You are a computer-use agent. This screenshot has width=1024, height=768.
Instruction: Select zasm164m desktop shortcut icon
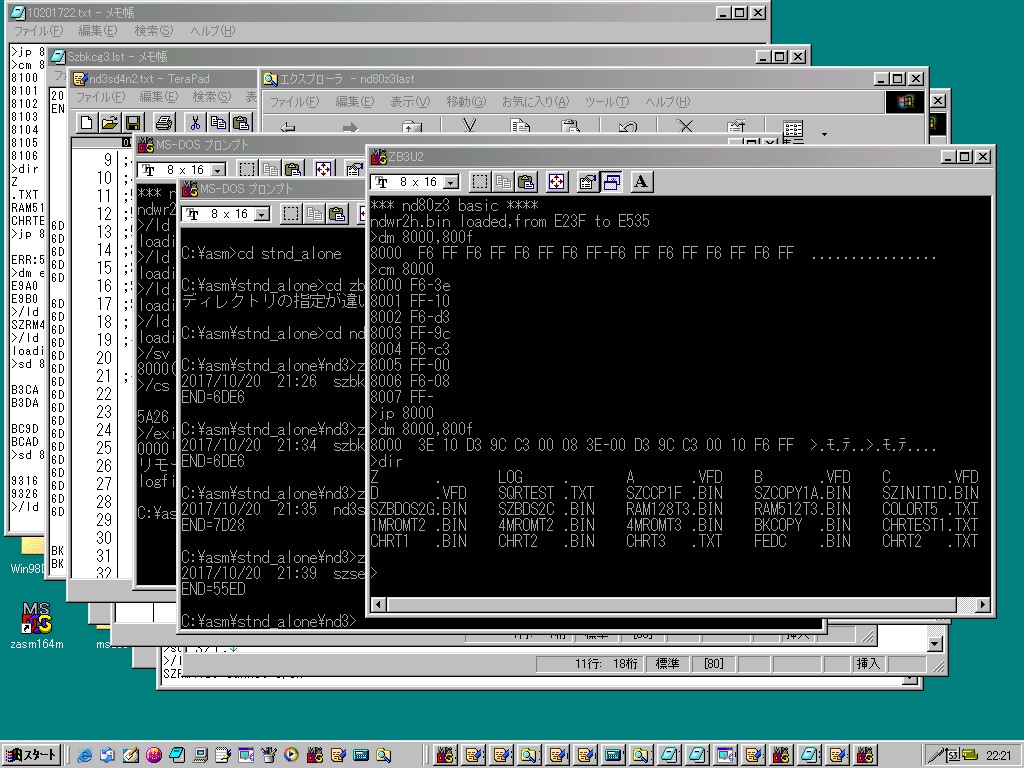click(x=37, y=626)
